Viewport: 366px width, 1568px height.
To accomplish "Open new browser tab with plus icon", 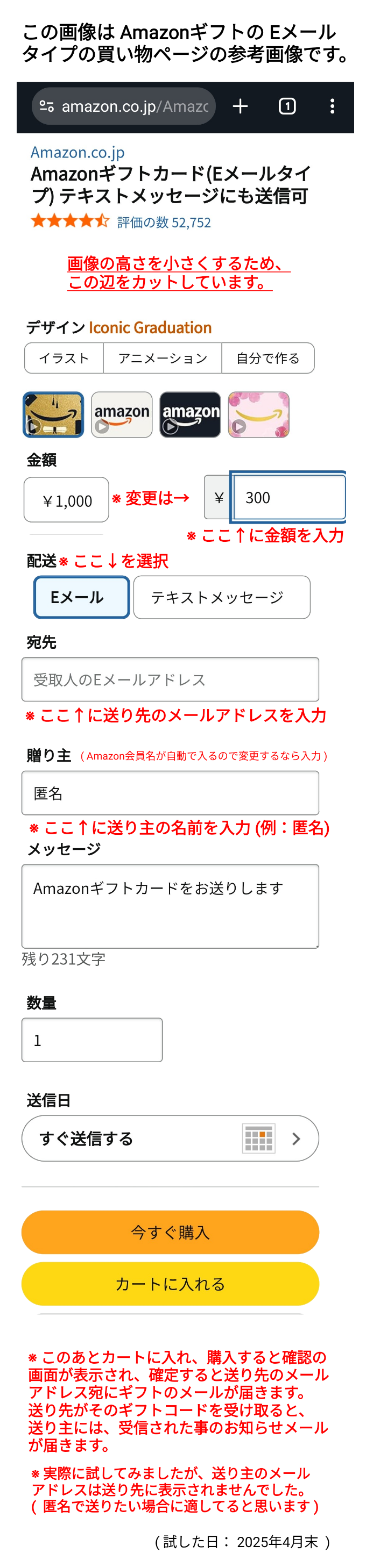I will click(x=240, y=106).
